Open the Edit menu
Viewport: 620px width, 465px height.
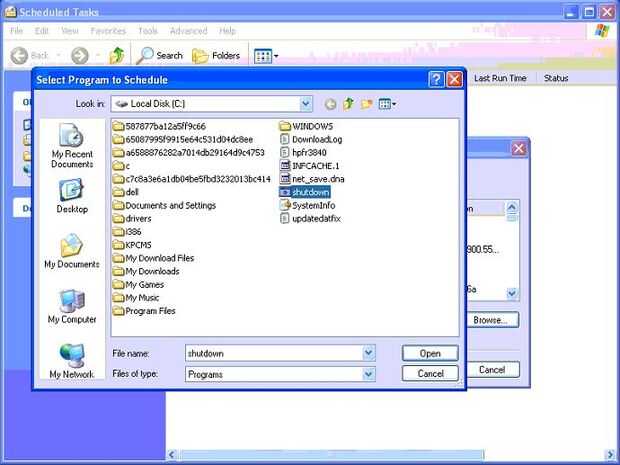pyautogui.click(x=42, y=31)
